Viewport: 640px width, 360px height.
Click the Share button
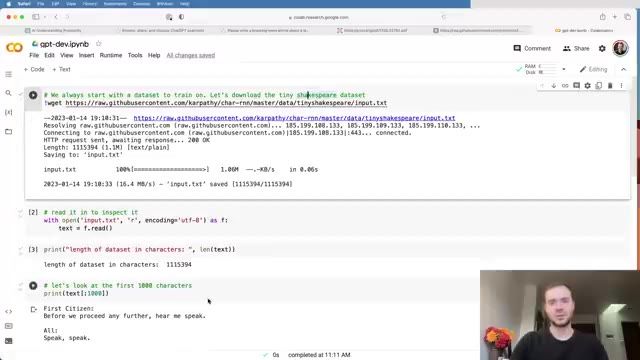[576, 48]
